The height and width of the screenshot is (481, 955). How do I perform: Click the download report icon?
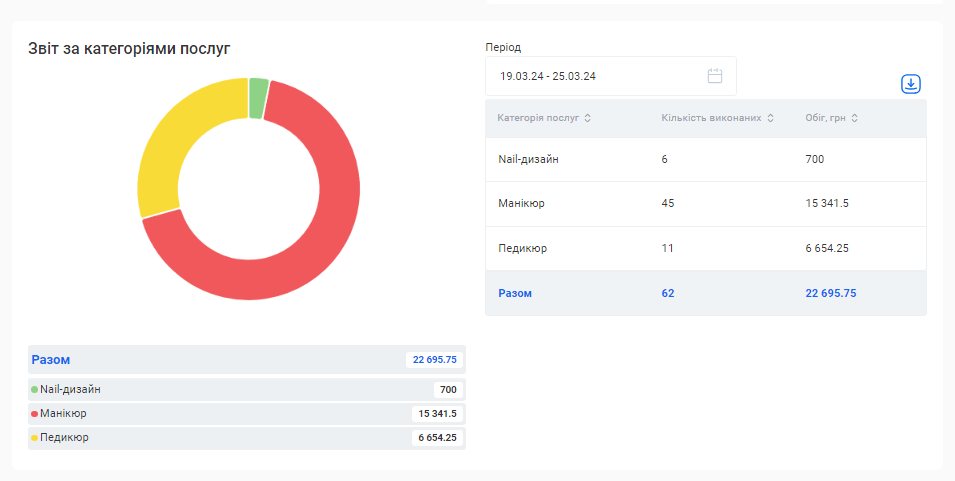910,84
